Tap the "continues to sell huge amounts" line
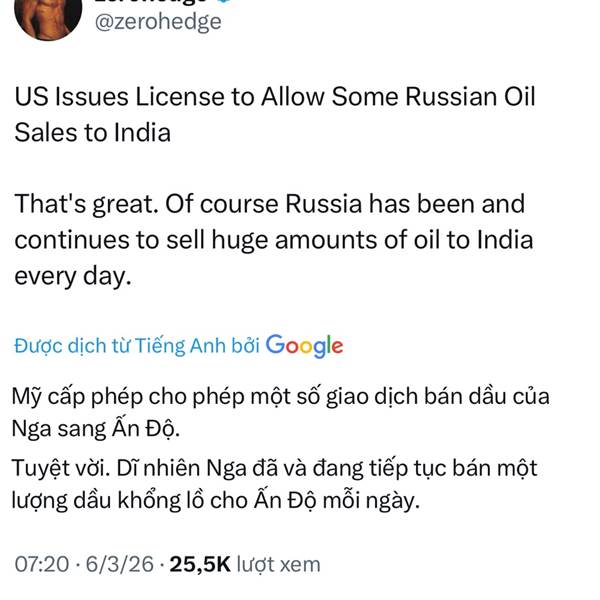600x600 pixels. tap(273, 240)
